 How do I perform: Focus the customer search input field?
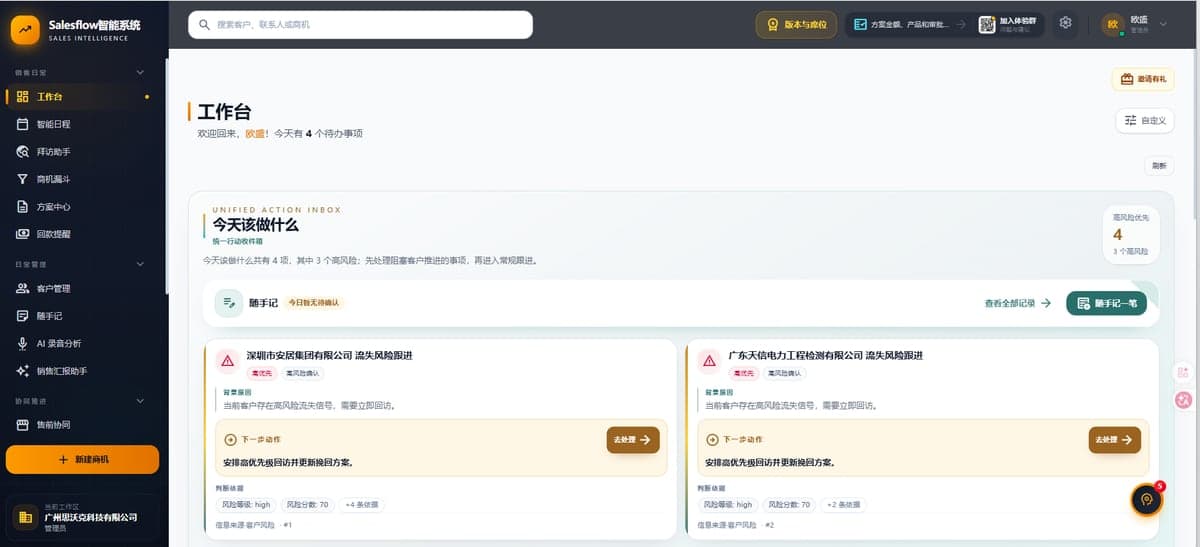coord(360,24)
